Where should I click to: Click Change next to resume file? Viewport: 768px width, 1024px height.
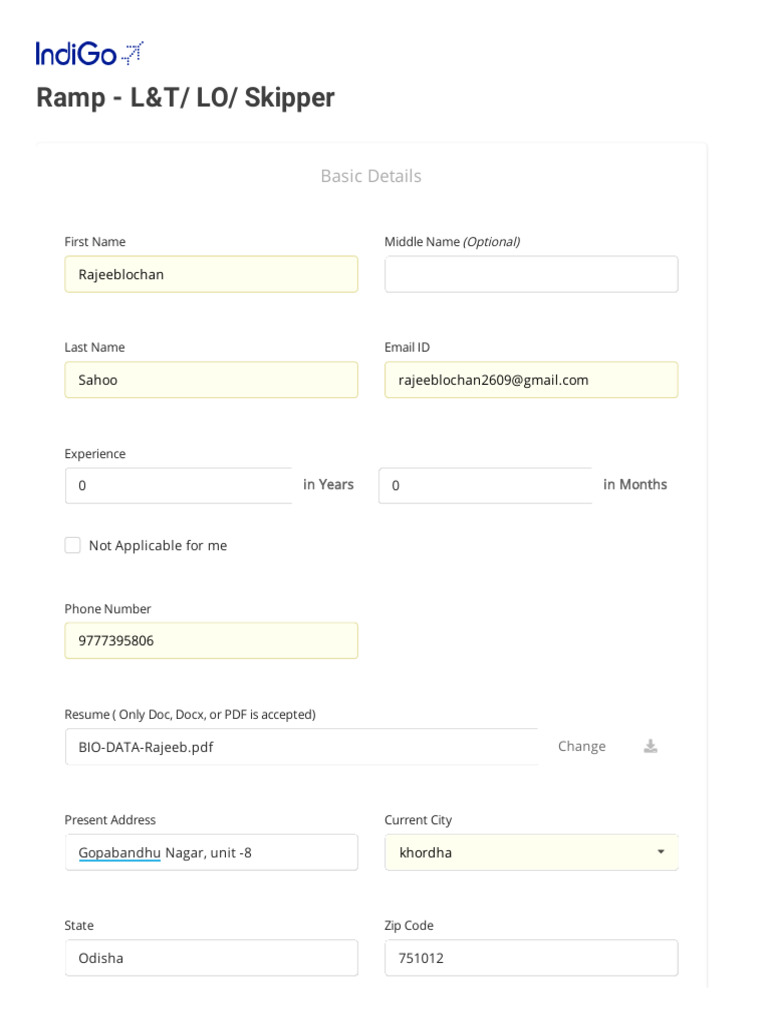pos(581,746)
